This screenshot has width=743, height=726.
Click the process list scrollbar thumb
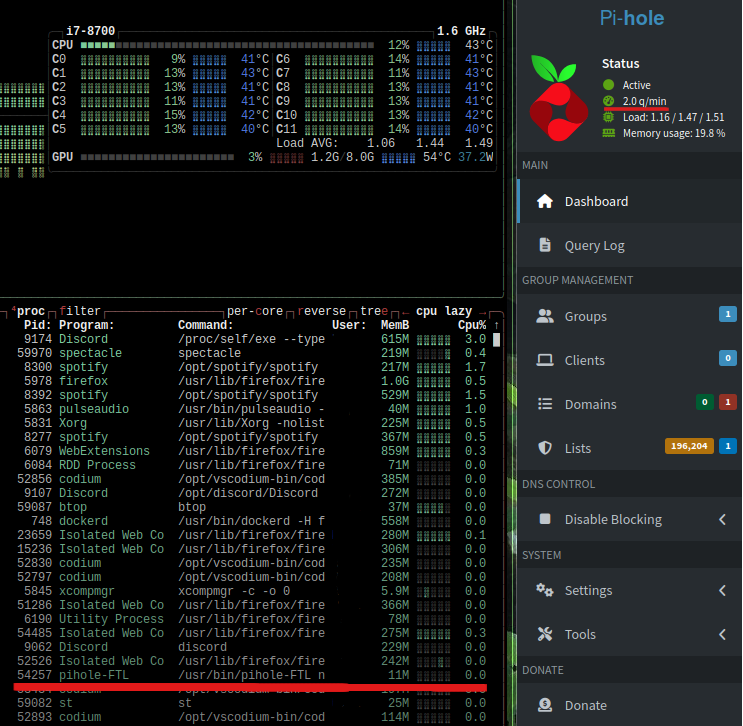pyautogui.click(x=496, y=340)
